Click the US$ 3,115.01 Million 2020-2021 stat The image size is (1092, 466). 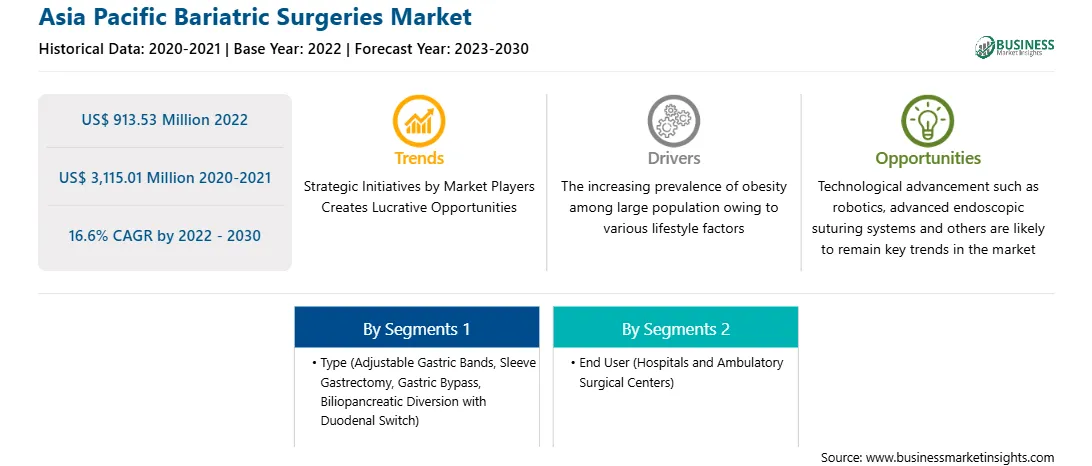(164, 178)
